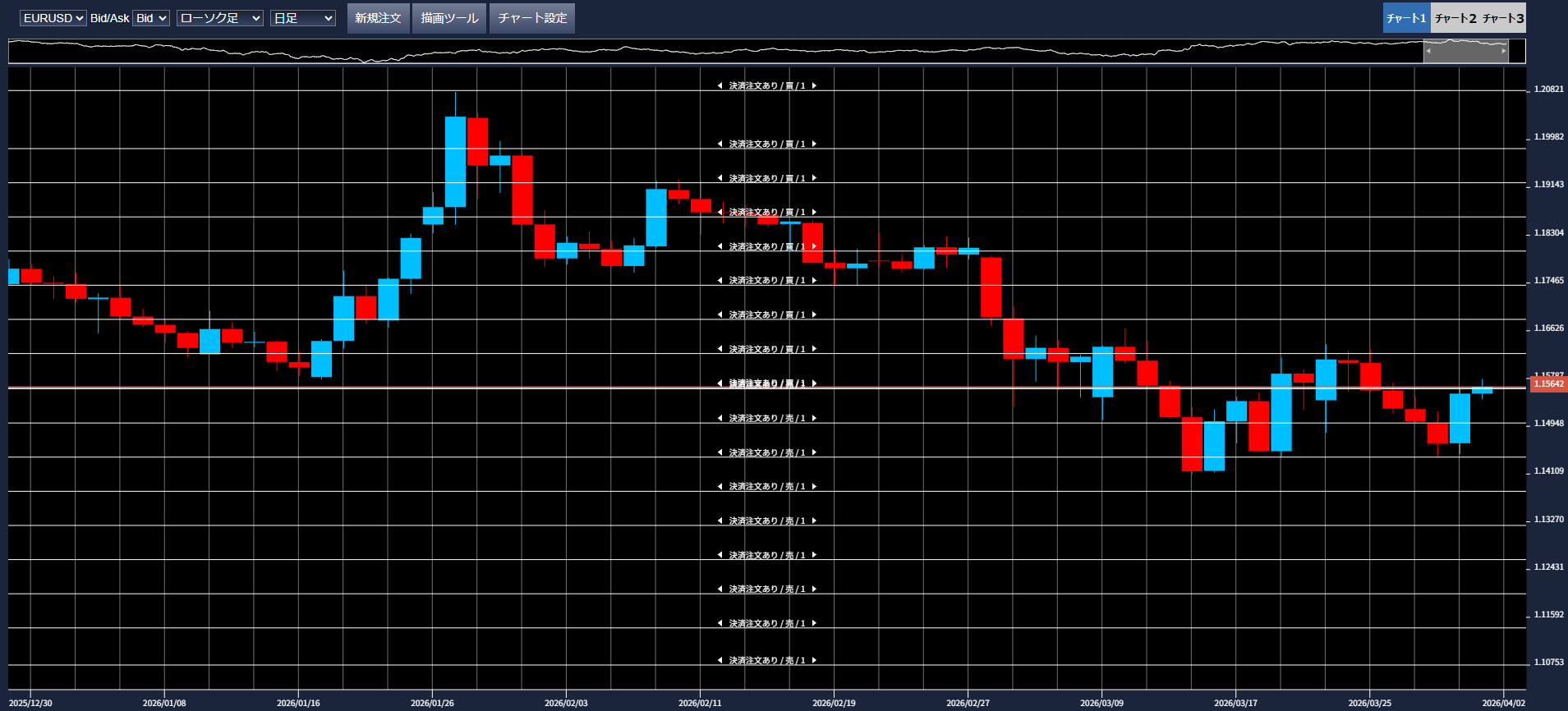
Task: Click right arrow on topmost 買 order label
Action: [814, 85]
